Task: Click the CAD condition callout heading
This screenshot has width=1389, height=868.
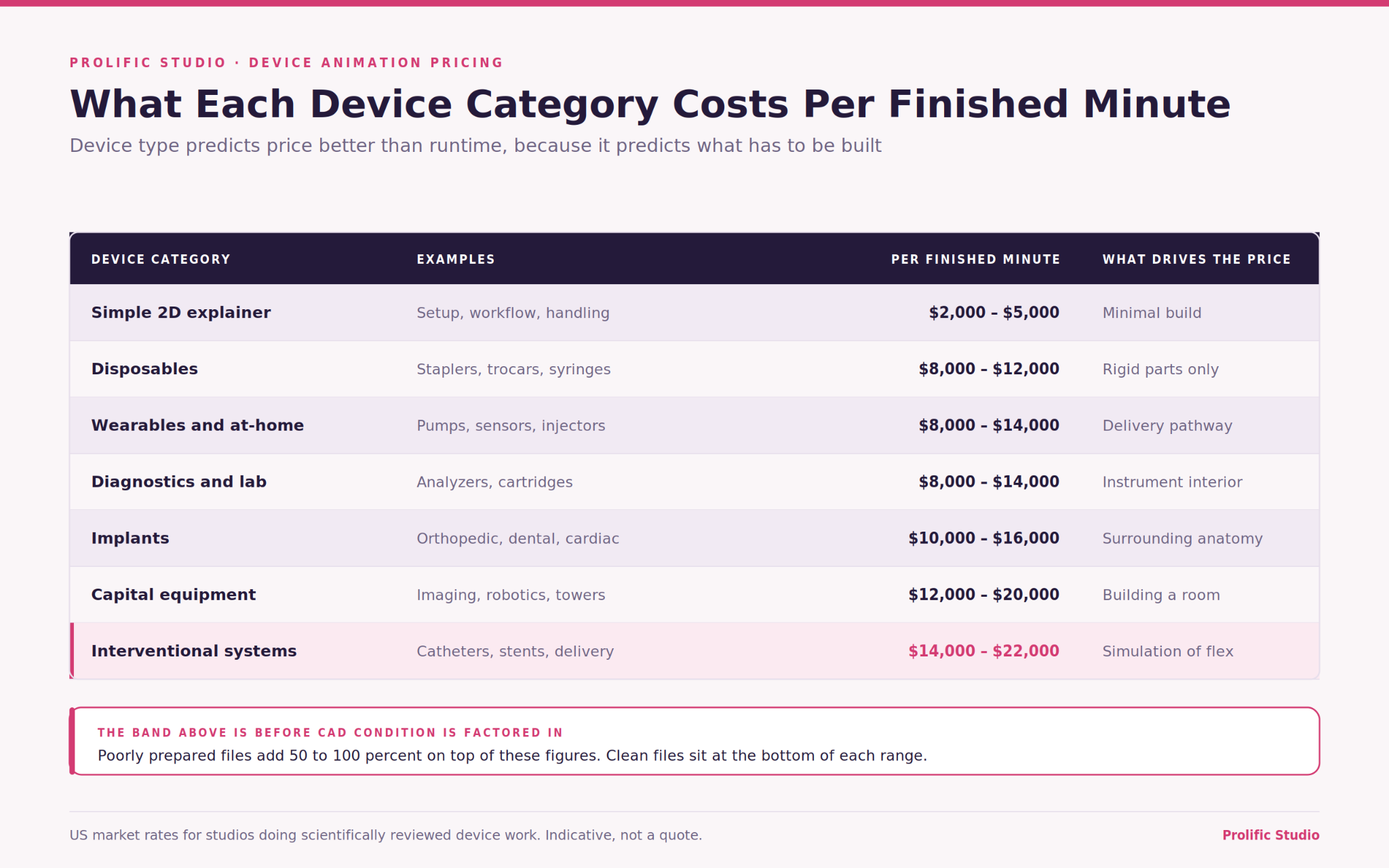Action: (330, 732)
